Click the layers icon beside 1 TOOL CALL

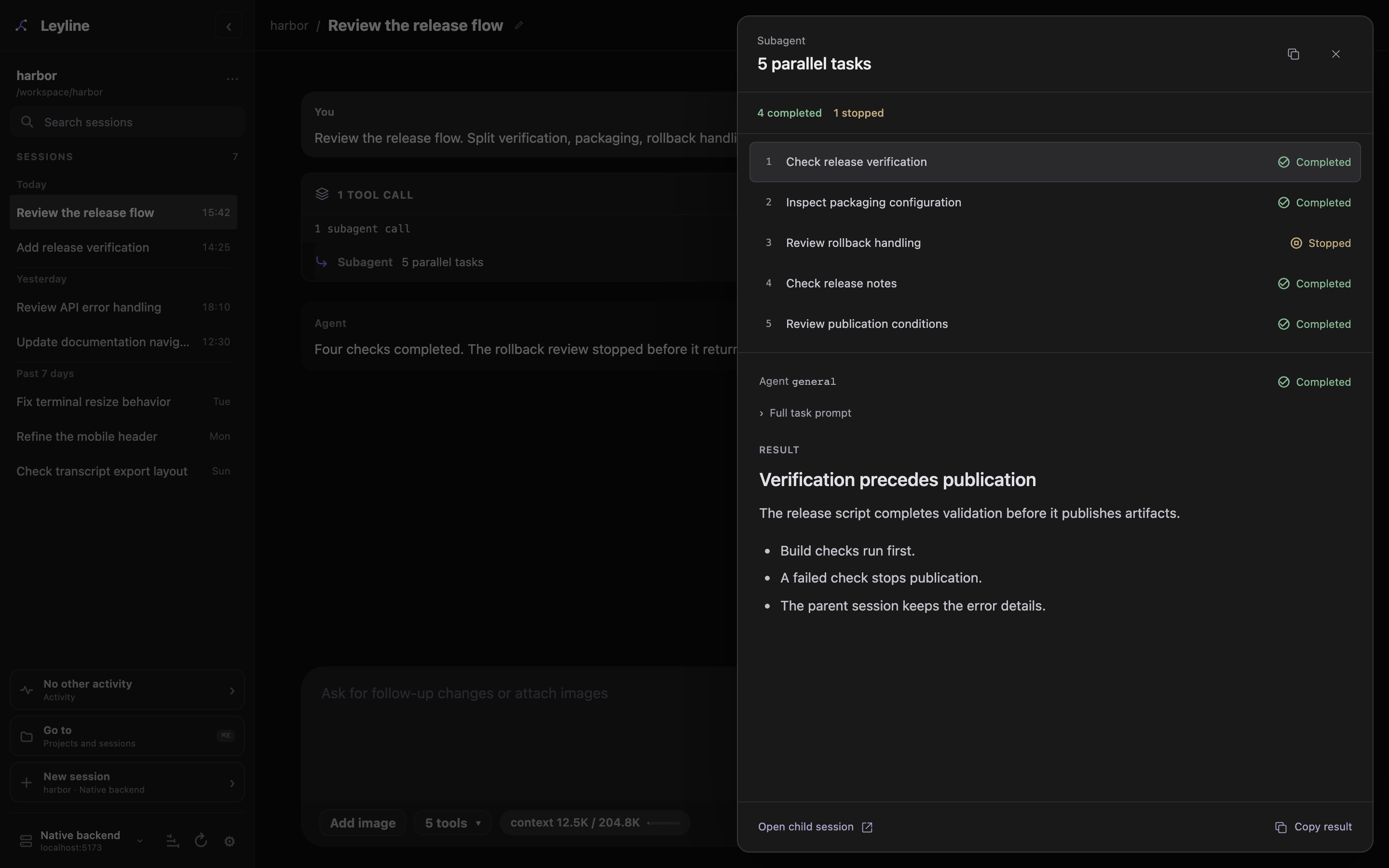tap(322, 195)
